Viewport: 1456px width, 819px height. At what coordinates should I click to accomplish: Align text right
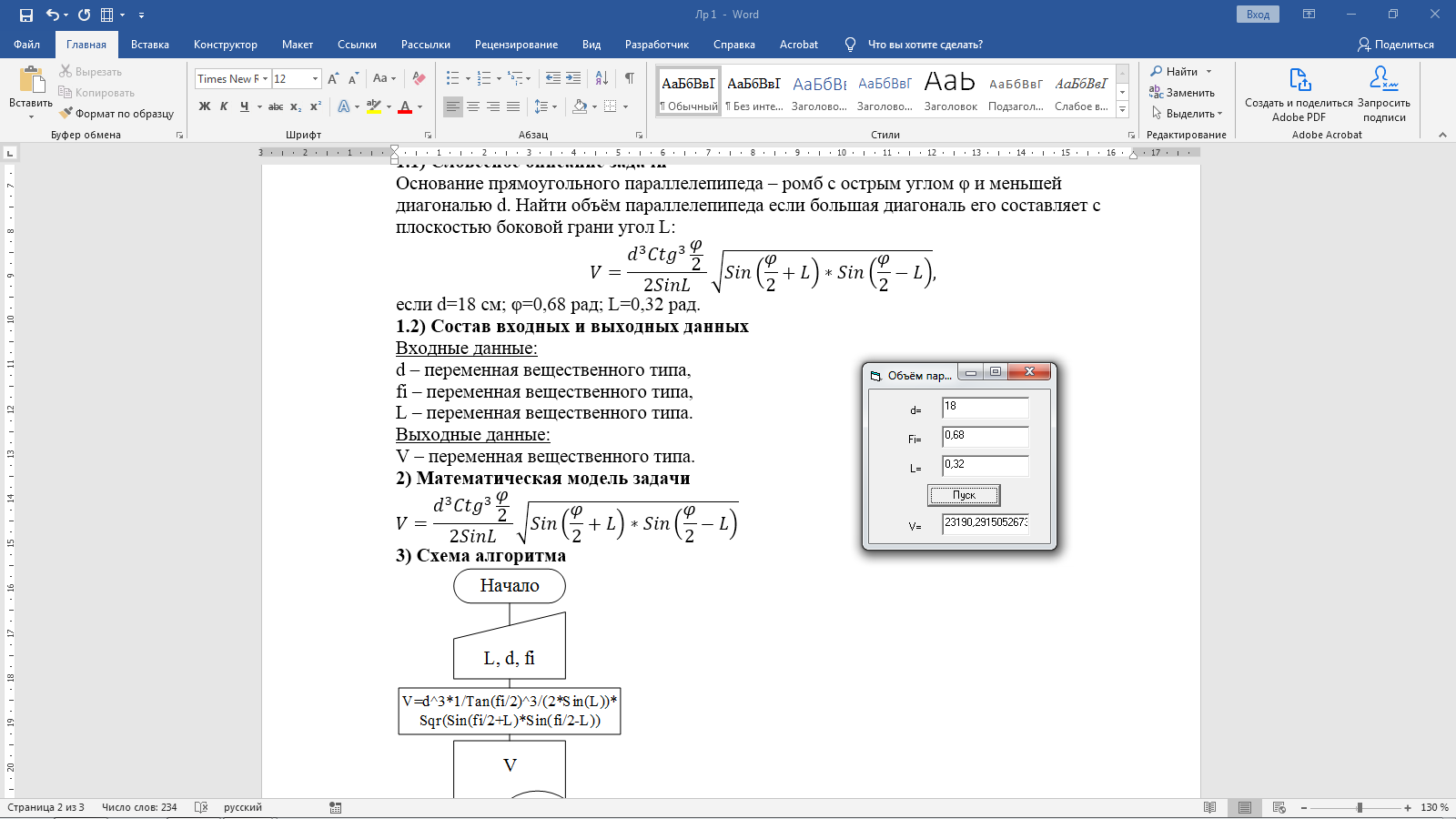(x=493, y=106)
